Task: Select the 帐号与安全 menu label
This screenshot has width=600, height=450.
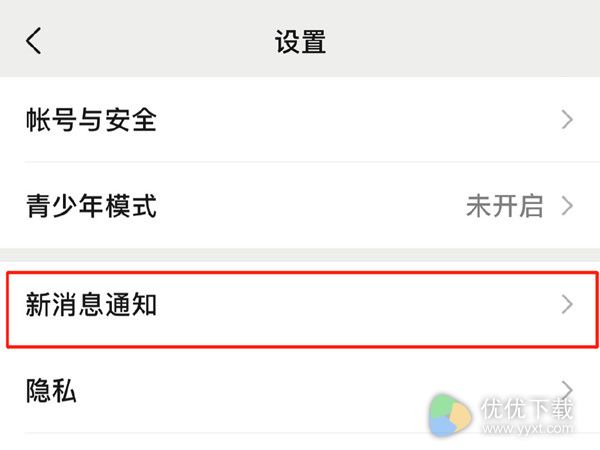Action: point(91,120)
